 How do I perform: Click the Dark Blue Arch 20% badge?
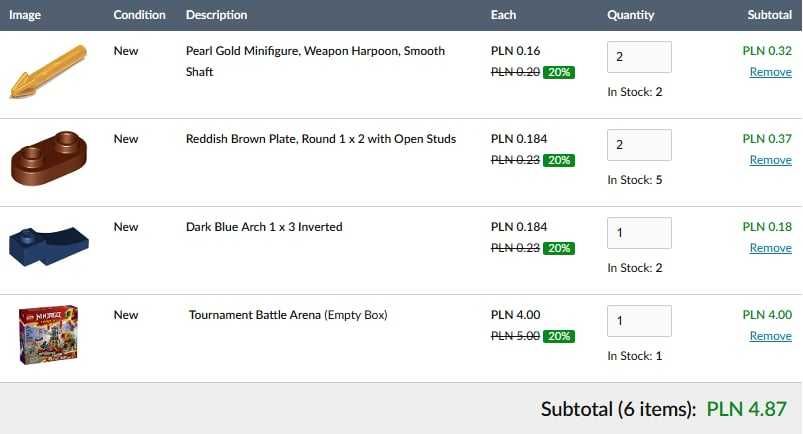tap(559, 248)
